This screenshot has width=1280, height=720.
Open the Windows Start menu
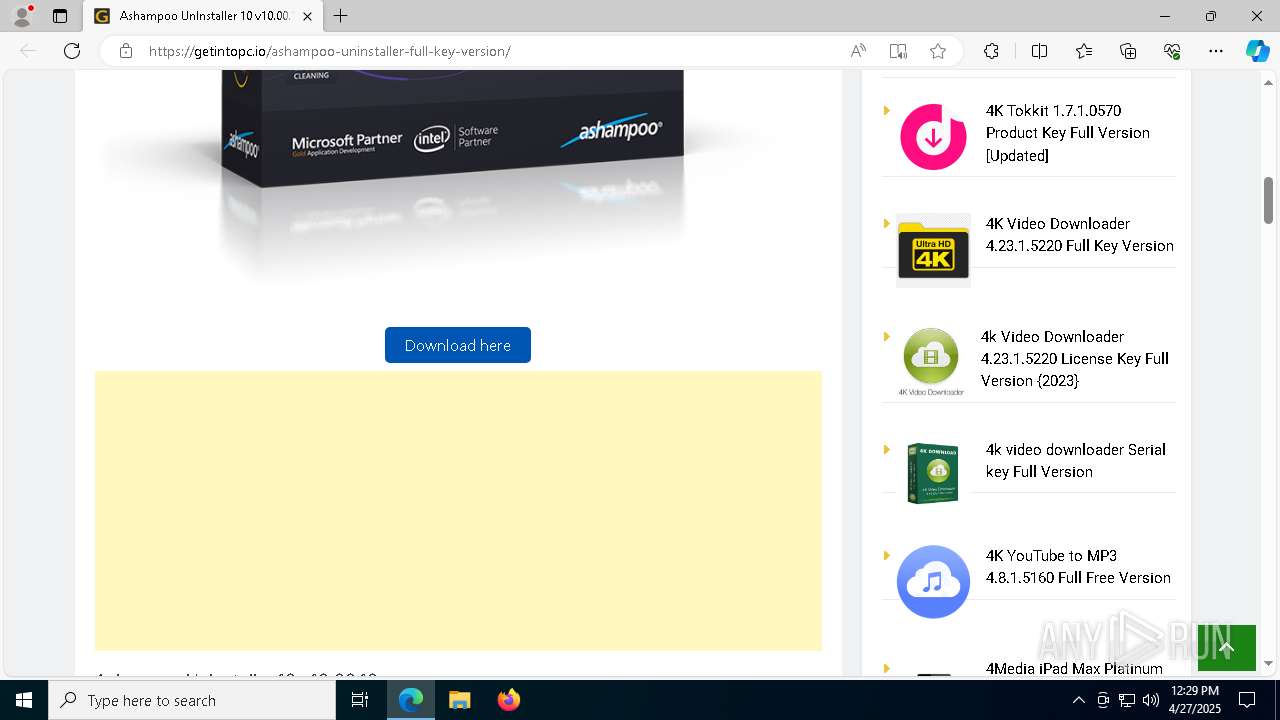tap(24, 700)
